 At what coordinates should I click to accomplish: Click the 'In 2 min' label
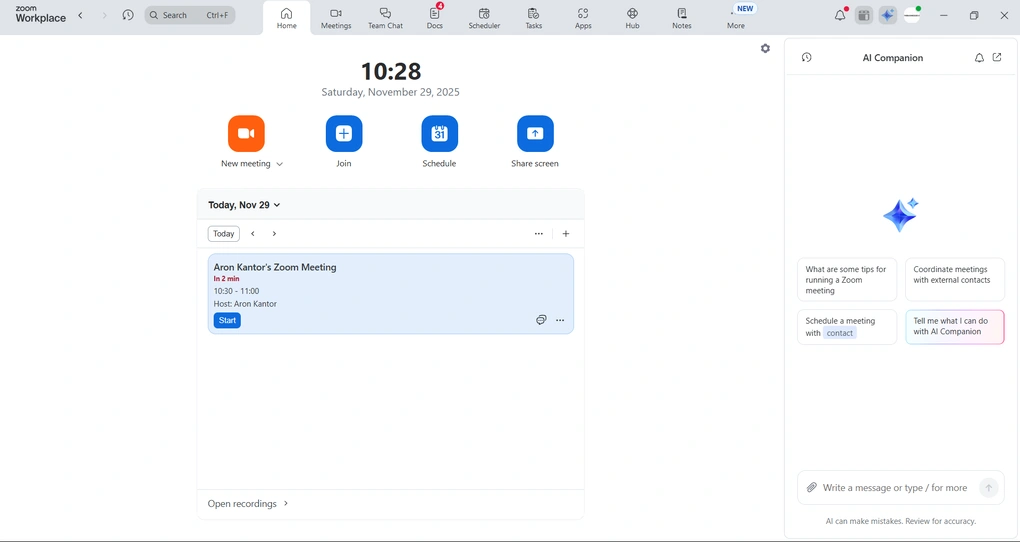pyautogui.click(x=226, y=278)
